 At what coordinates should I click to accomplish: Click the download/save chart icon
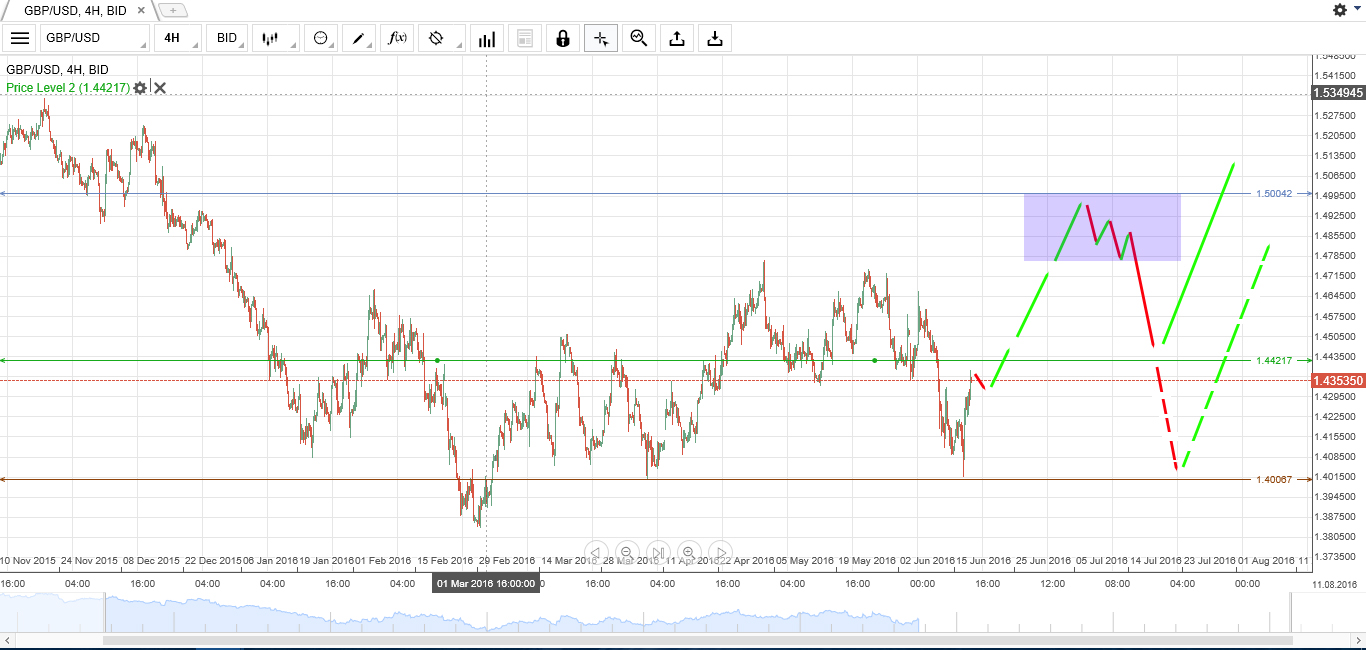click(x=715, y=39)
